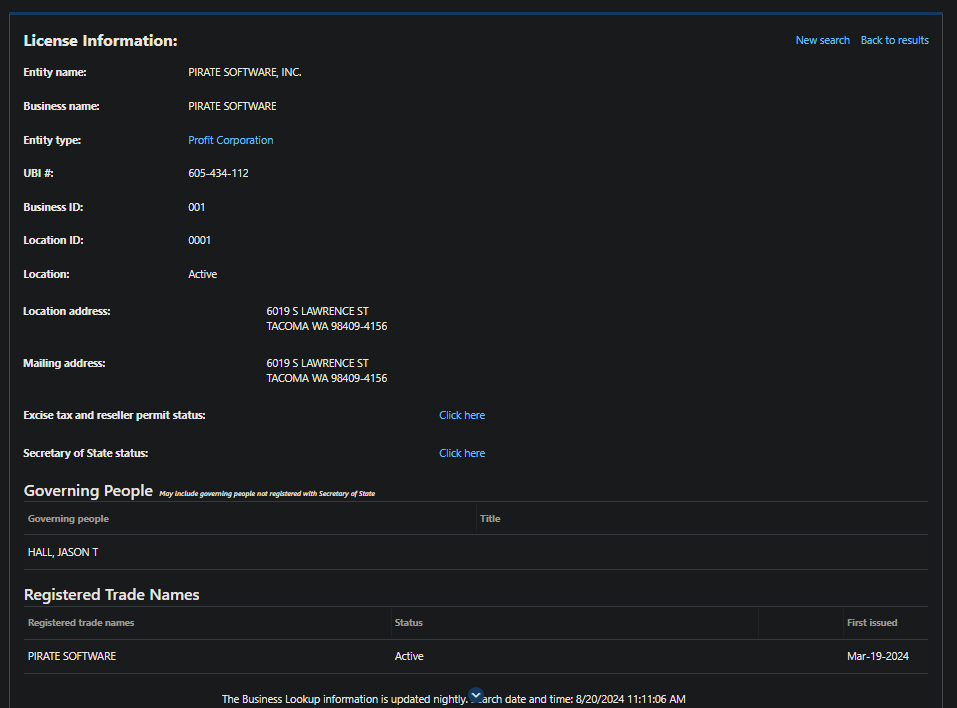Screen dimensions: 957x708
Task: Click TACOMA WA 98409-4156 under Location address
Action: click(327, 327)
